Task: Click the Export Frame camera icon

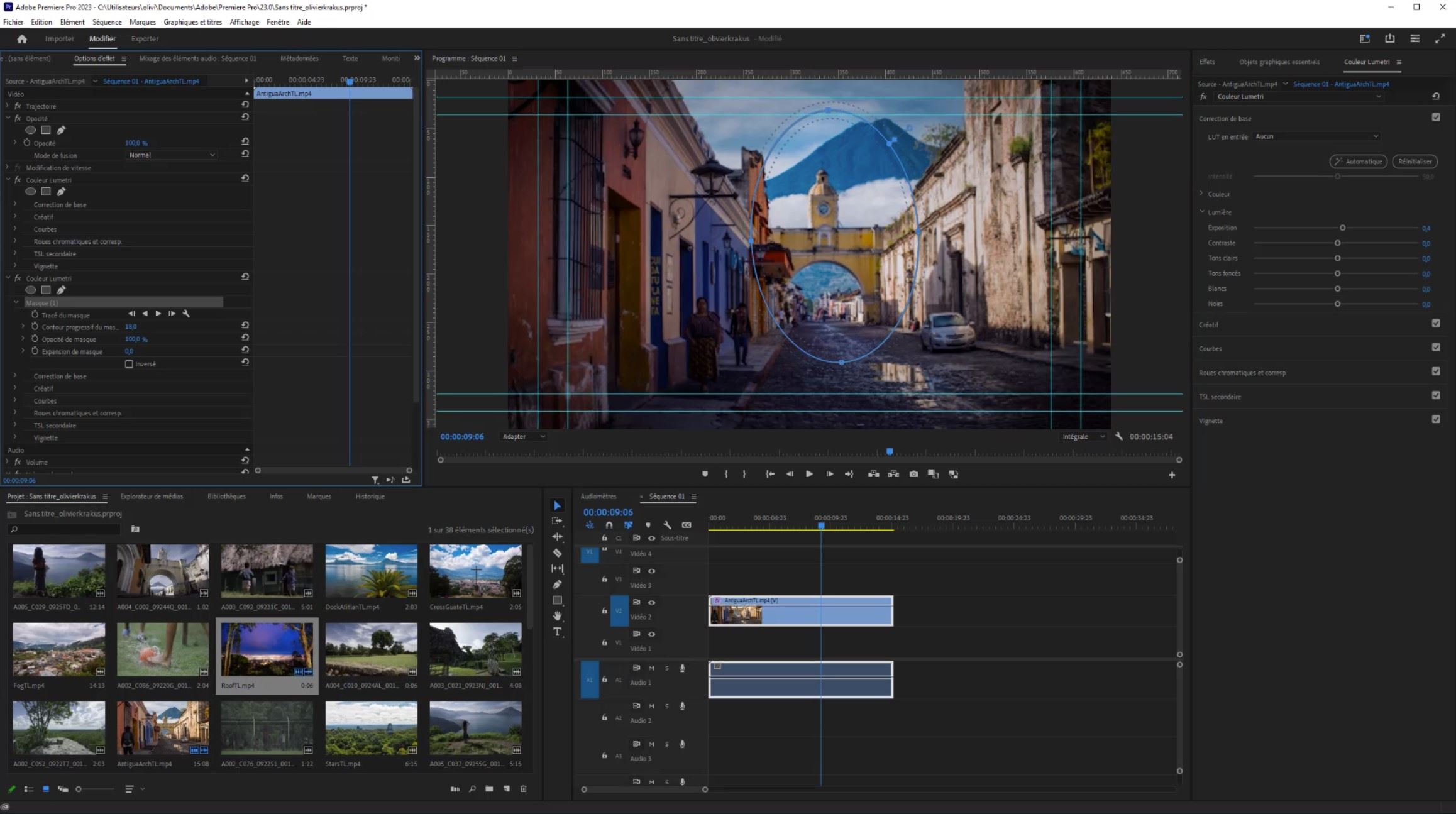Action: 913,474
